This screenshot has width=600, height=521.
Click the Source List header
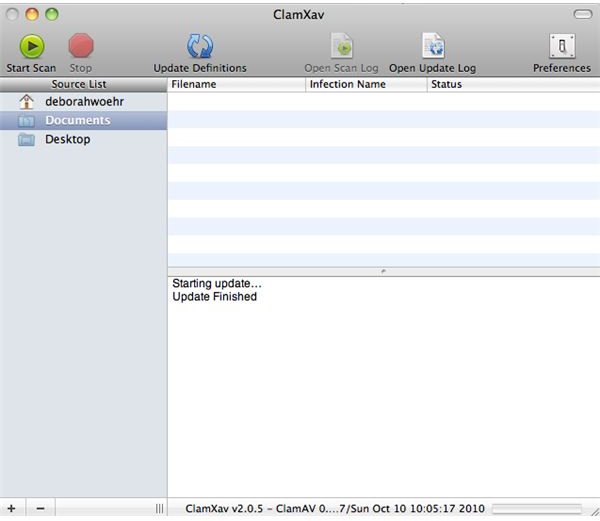[x=83, y=84]
